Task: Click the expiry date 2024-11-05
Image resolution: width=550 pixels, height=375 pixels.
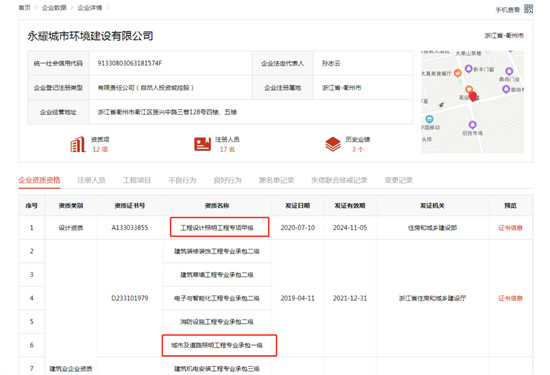Action: 350,228
